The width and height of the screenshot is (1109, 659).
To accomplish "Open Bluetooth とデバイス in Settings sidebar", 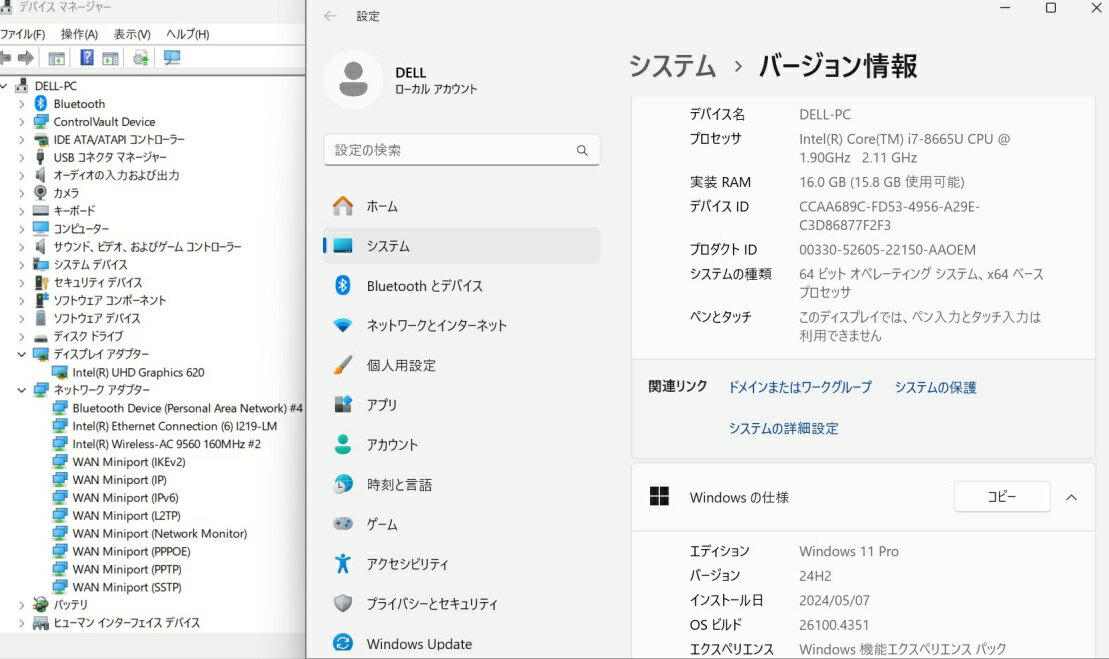I will (x=424, y=286).
